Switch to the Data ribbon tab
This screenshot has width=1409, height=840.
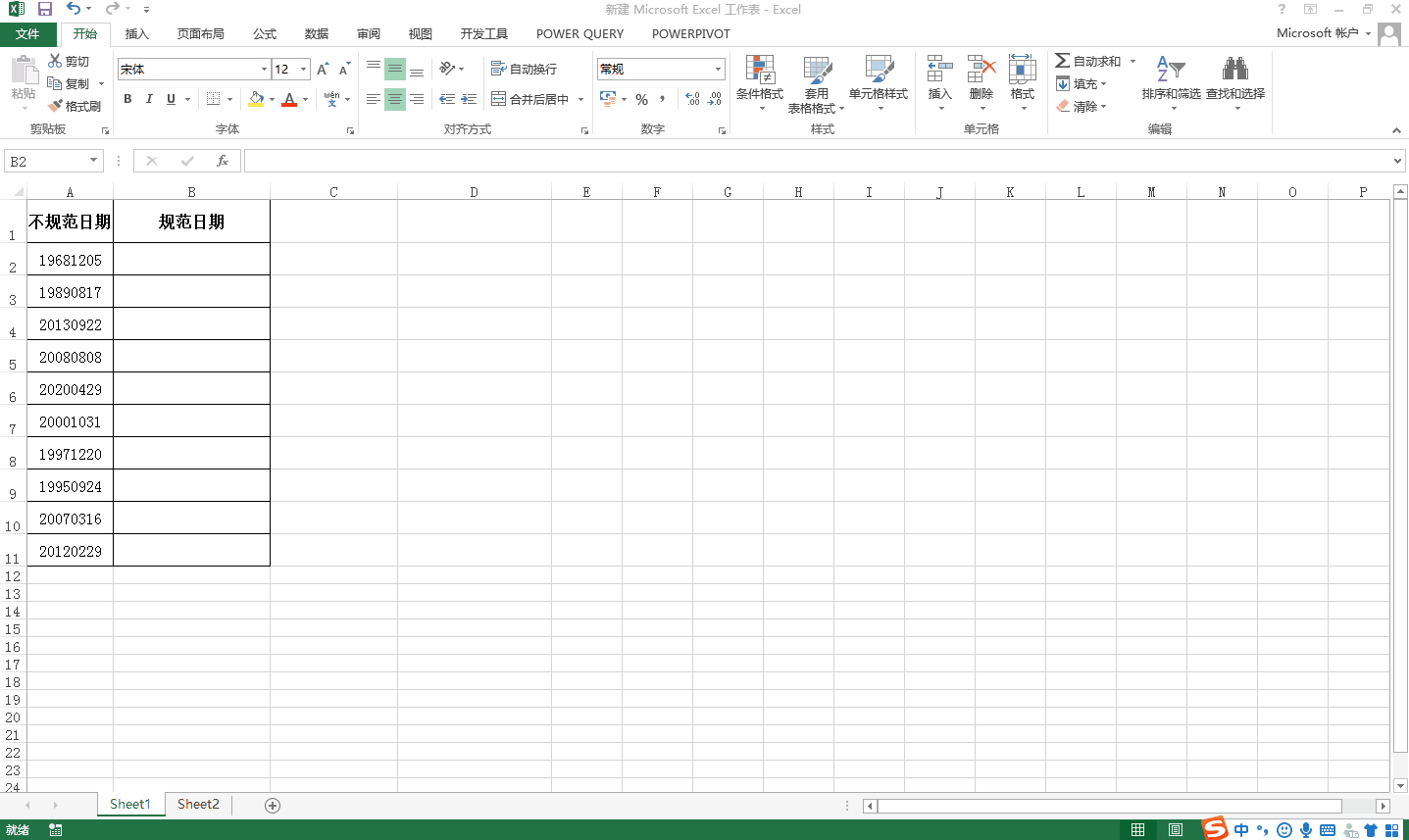pyautogui.click(x=317, y=34)
